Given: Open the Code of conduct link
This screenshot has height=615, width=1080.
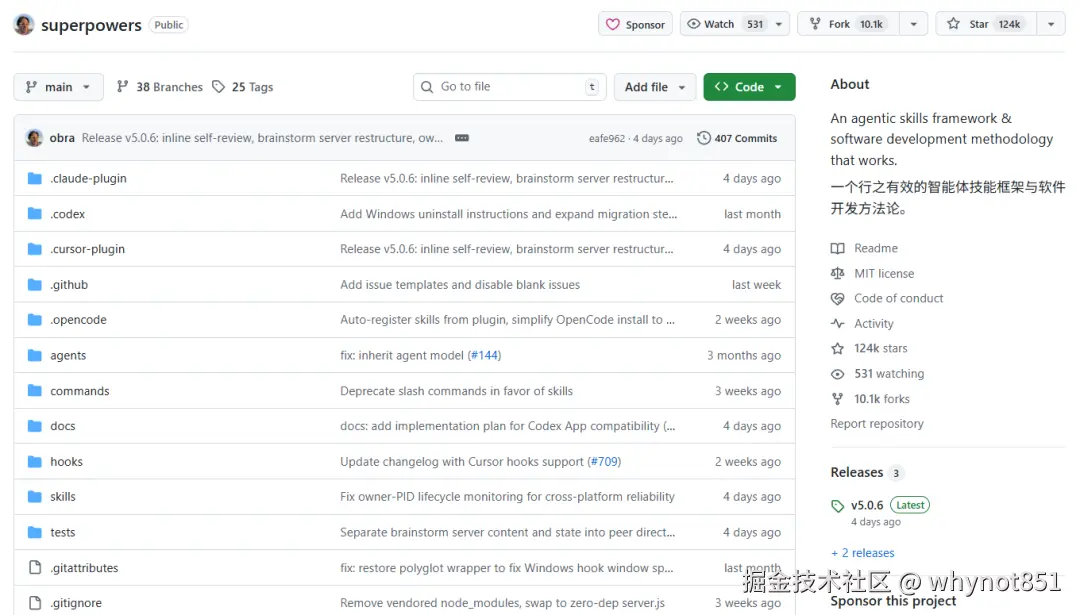Looking at the screenshot, I should 899,298.
